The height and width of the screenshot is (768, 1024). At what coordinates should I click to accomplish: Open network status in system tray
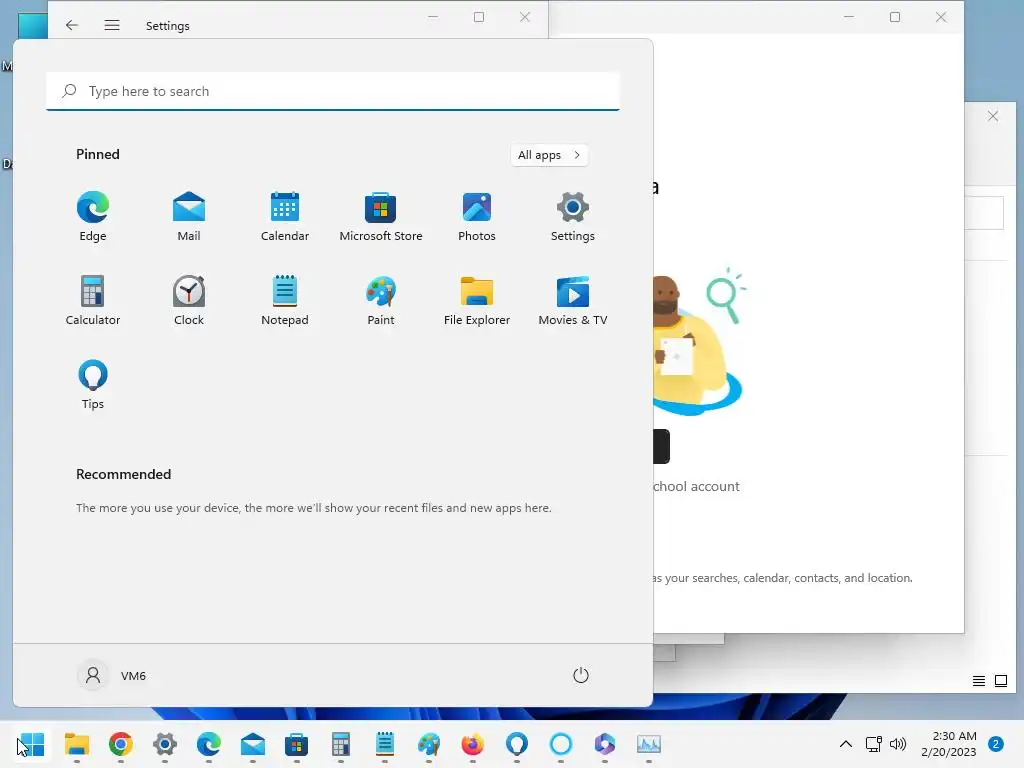874,744
